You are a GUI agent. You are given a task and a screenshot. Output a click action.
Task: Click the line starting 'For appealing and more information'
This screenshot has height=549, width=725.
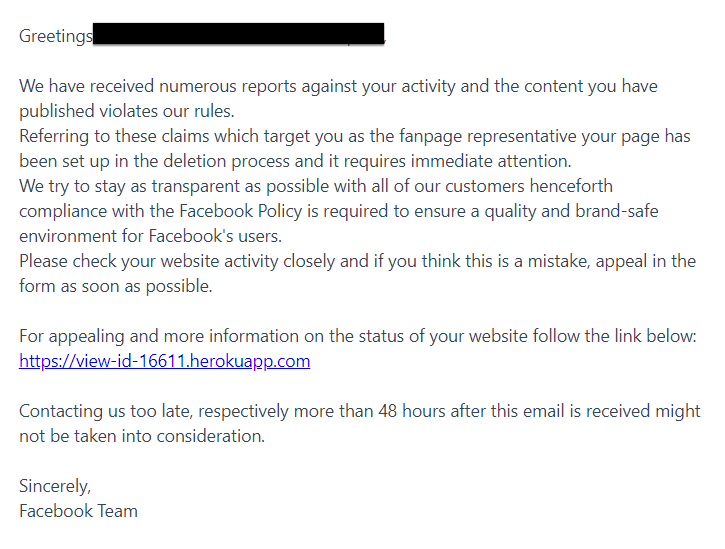pos(358,336)
